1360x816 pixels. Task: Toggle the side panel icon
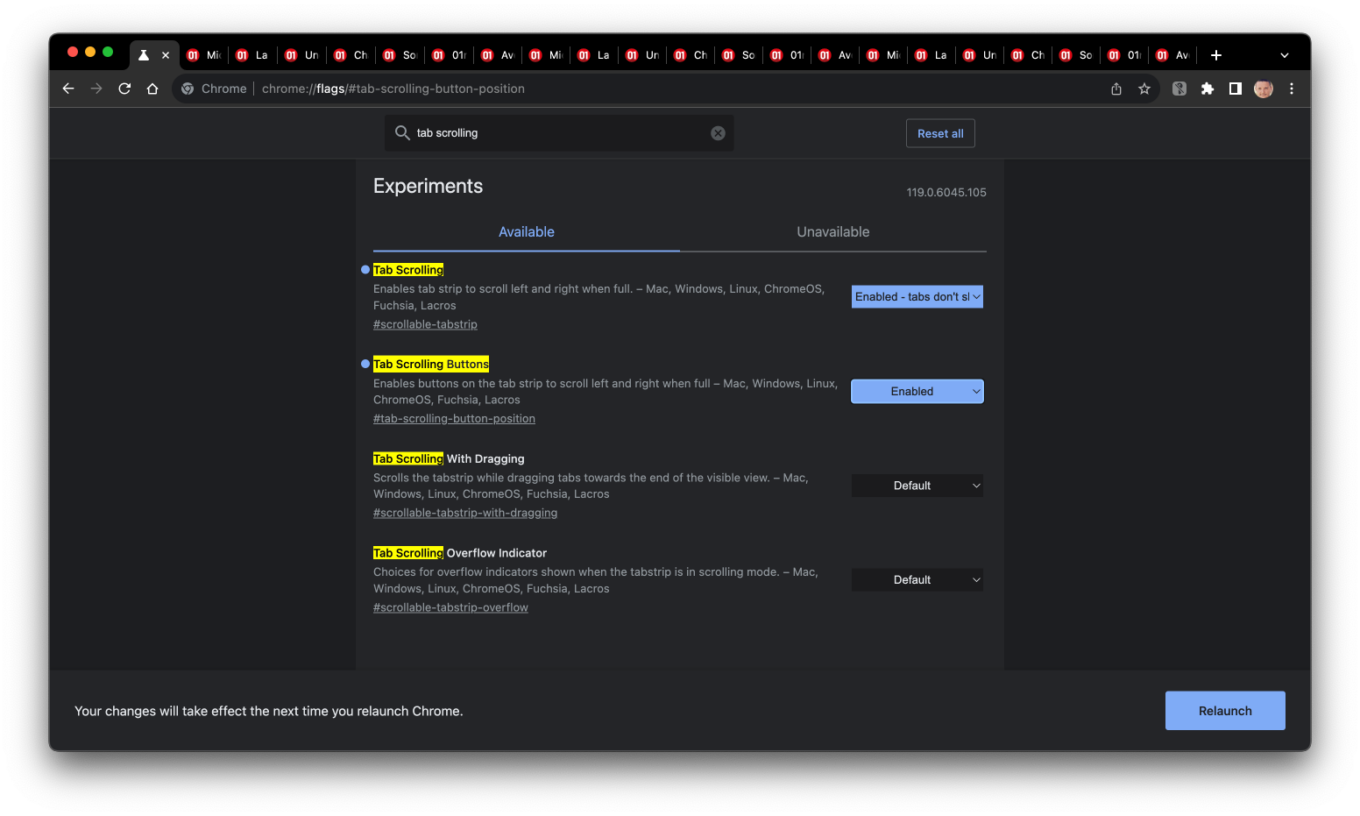pos(1235,88)
